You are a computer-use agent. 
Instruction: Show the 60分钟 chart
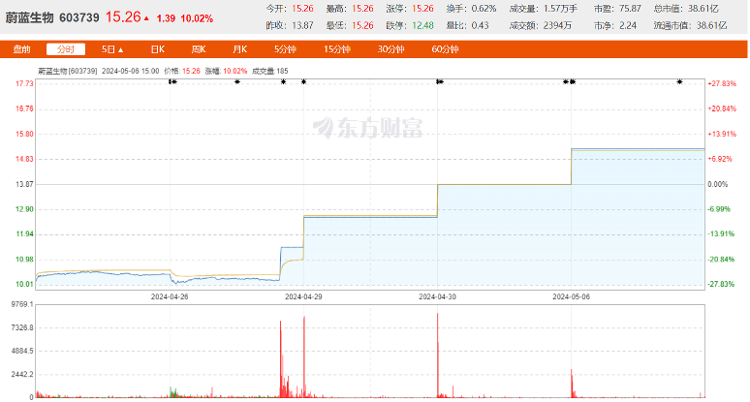pos(445,49)
